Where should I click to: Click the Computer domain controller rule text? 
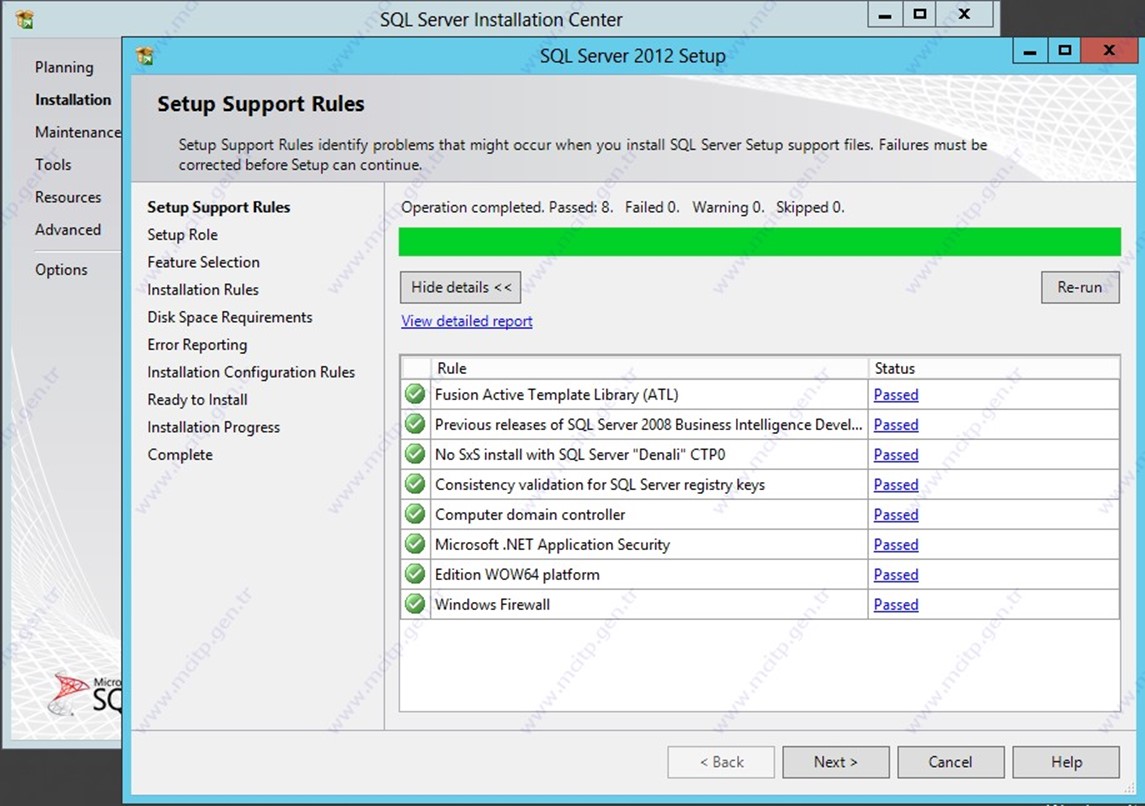(x=530, y=515)
